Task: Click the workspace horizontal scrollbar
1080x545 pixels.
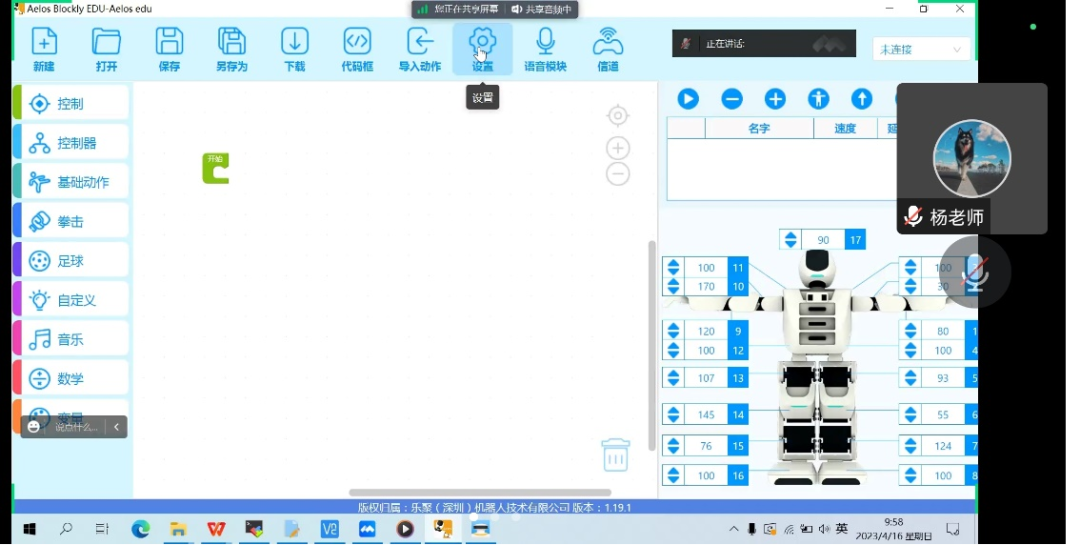Action: [479, 493]
